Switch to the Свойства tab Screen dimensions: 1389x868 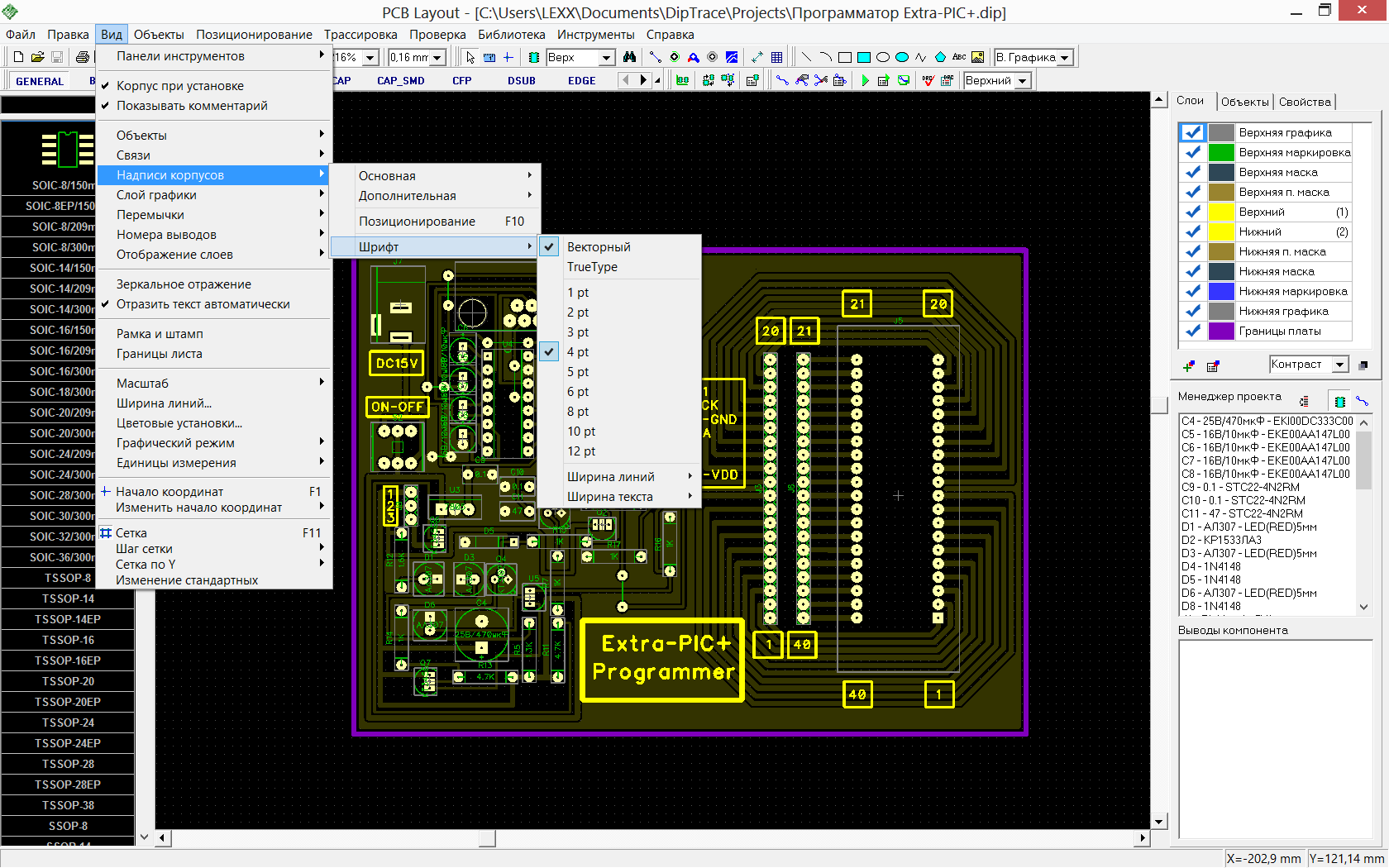[1305, 102]
